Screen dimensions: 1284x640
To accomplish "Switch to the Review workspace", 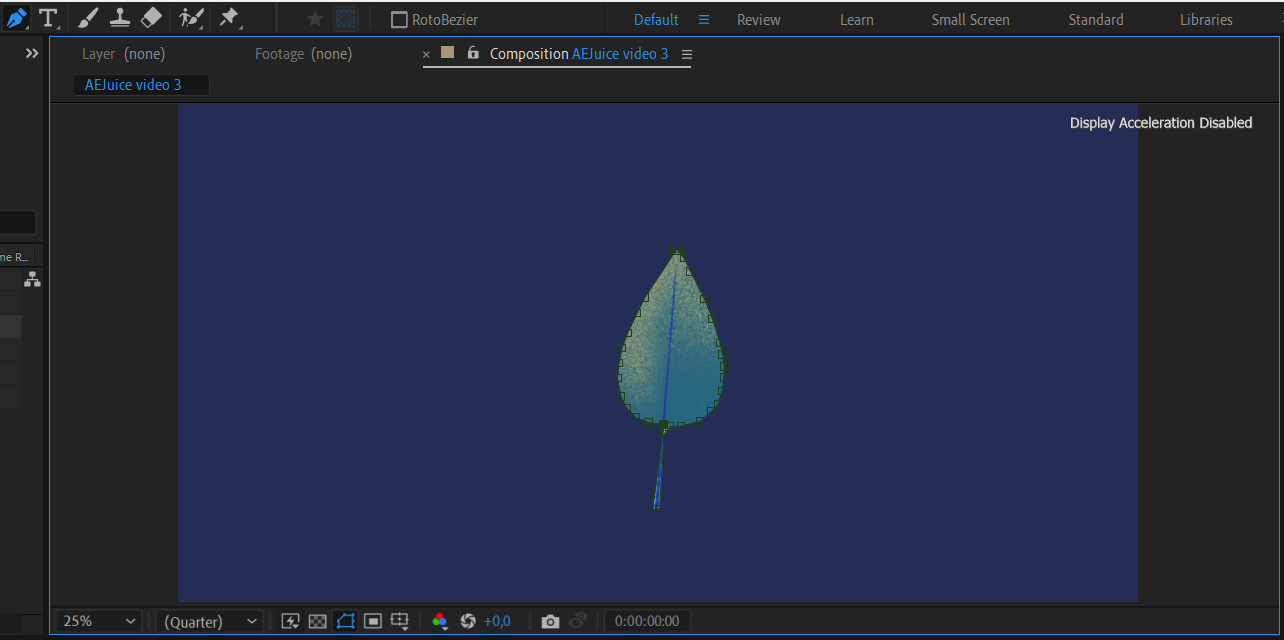I will click(759, 20).
